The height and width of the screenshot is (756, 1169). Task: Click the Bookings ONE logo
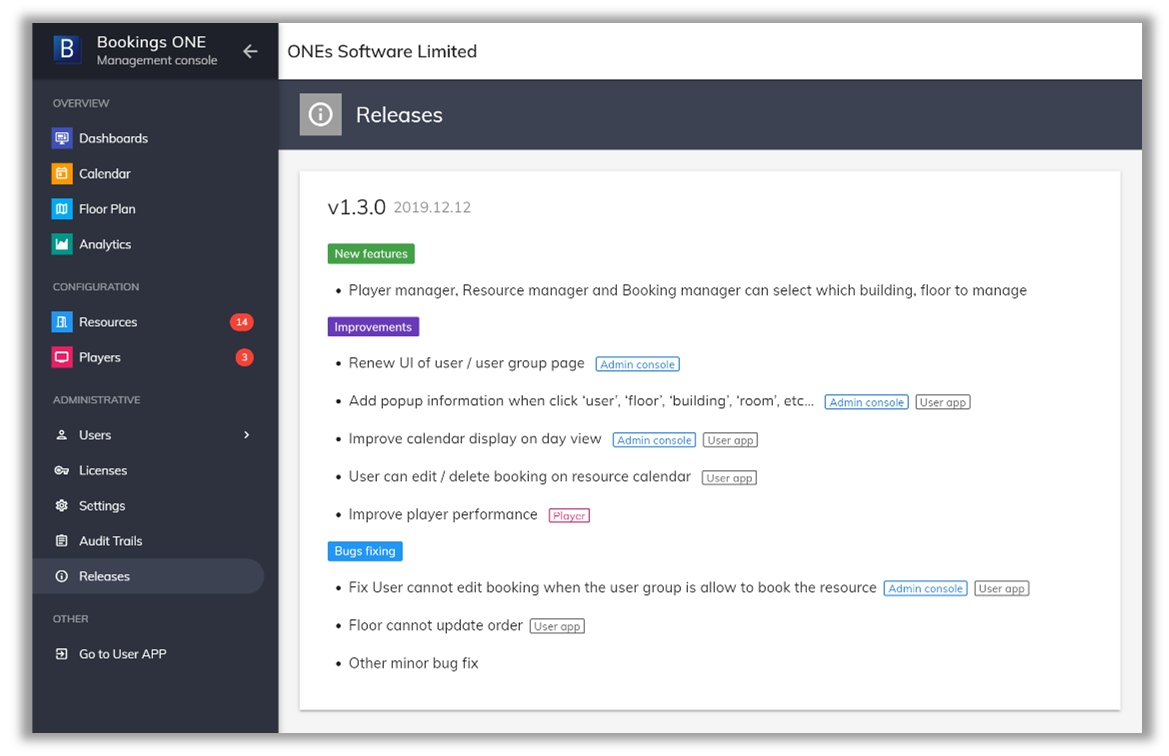(67, 50)
